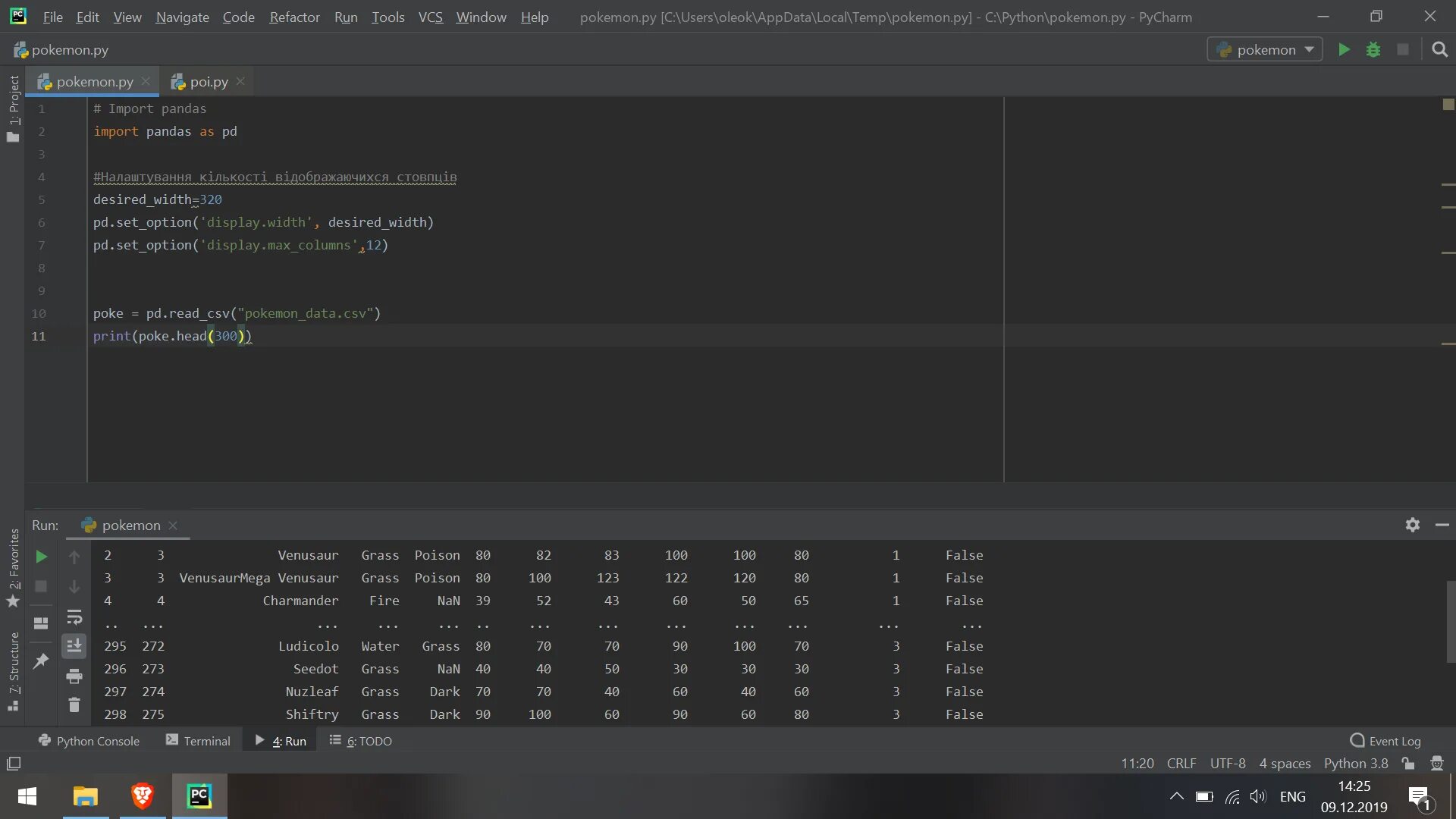Toggle tool window bars icon in the status bar
The height and width of the screenshot is (819, 1456).
point(14,764)
